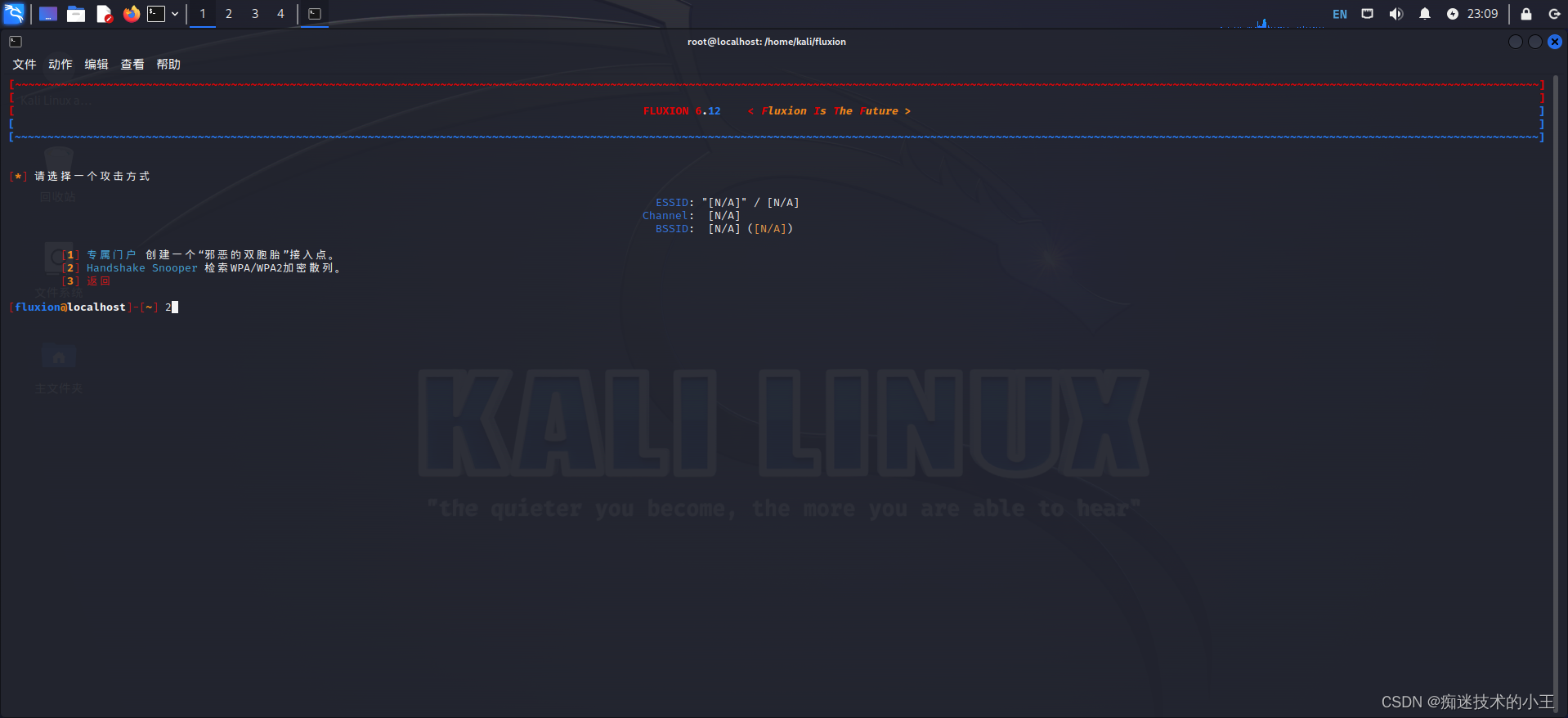Viewport: 1568px width, 718px height.
Task: Click the EN keyboard layout indicator
Action: click(1340, 14)
